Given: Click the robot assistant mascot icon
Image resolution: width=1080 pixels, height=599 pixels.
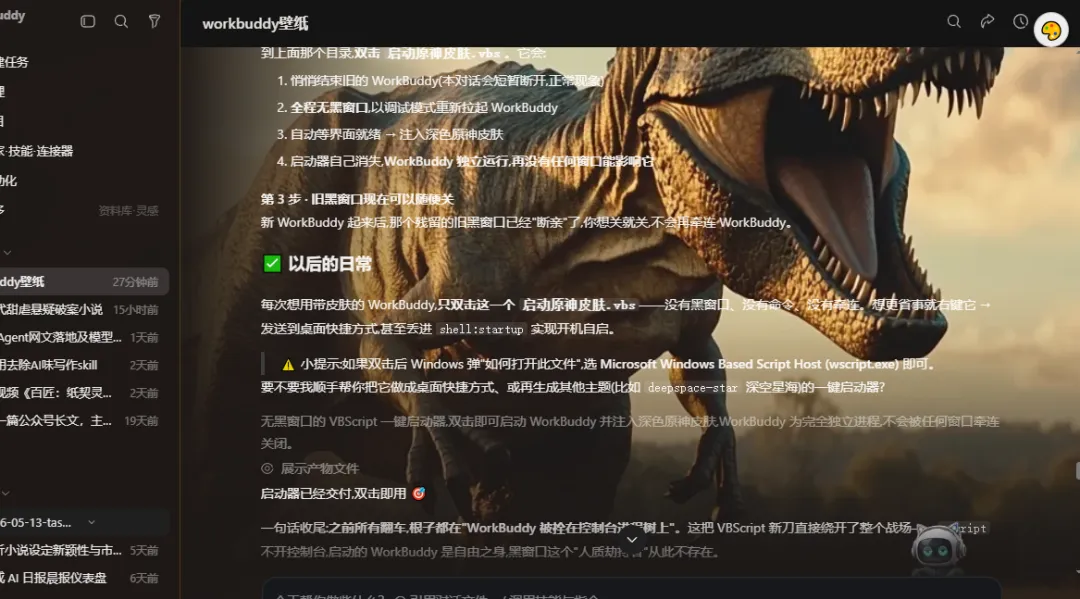Looking at the screenshot, I should pos(938,549).
